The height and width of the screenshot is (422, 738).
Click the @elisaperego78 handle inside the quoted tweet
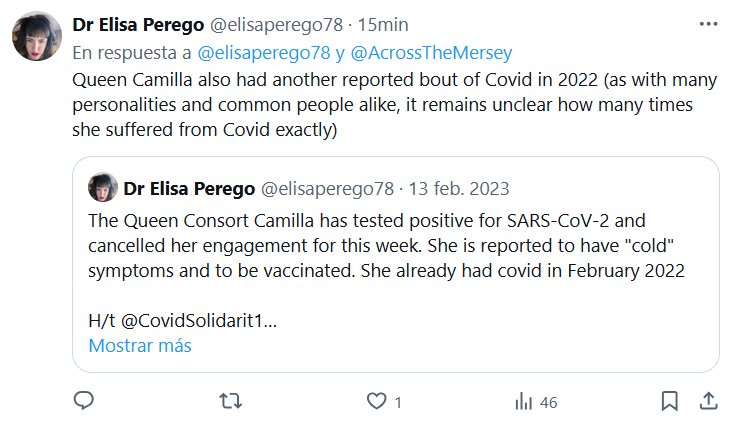pos(327,187)
